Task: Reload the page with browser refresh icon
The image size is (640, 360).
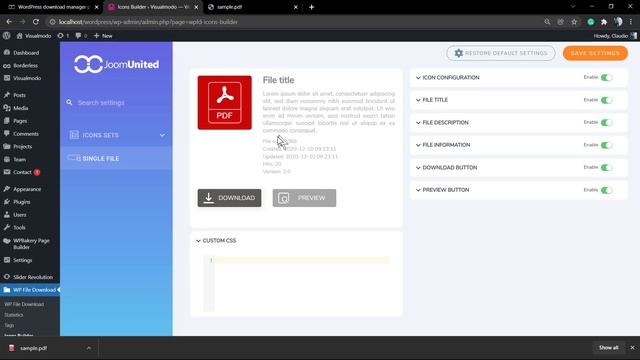Action: tap(36, 22)
